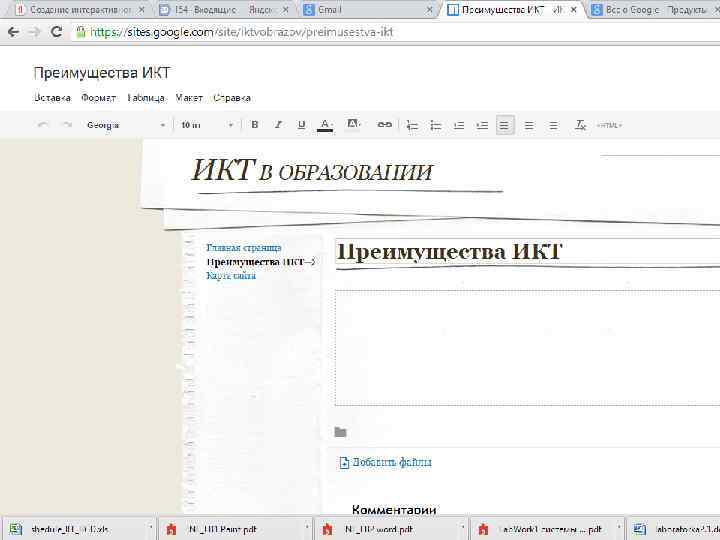This screenshot has height=540, width=720.
Task: Click the Главная страница sidebar link
Action: pyautogui.click(x=243, y=247)
